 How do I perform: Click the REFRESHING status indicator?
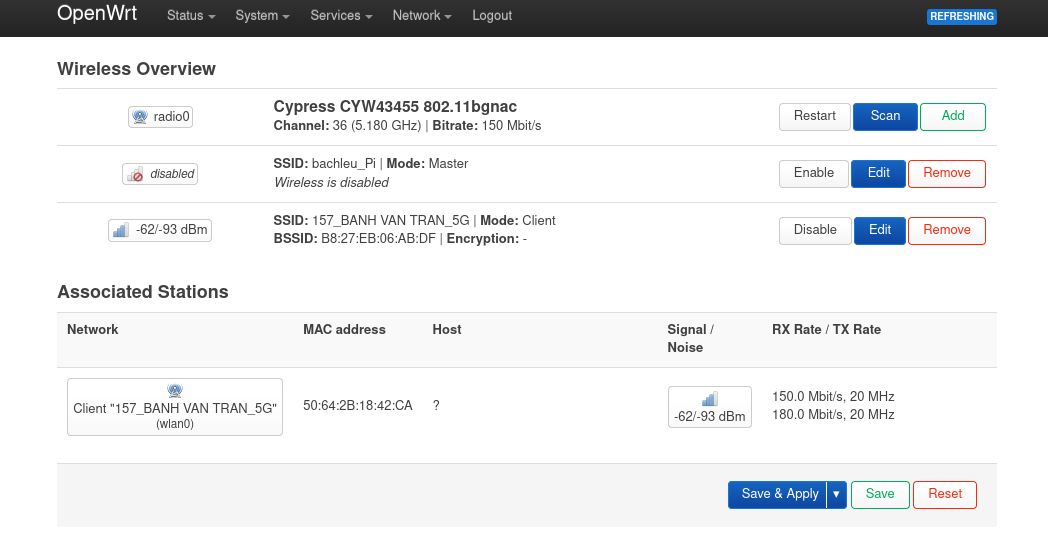click(x=961, y=17)
